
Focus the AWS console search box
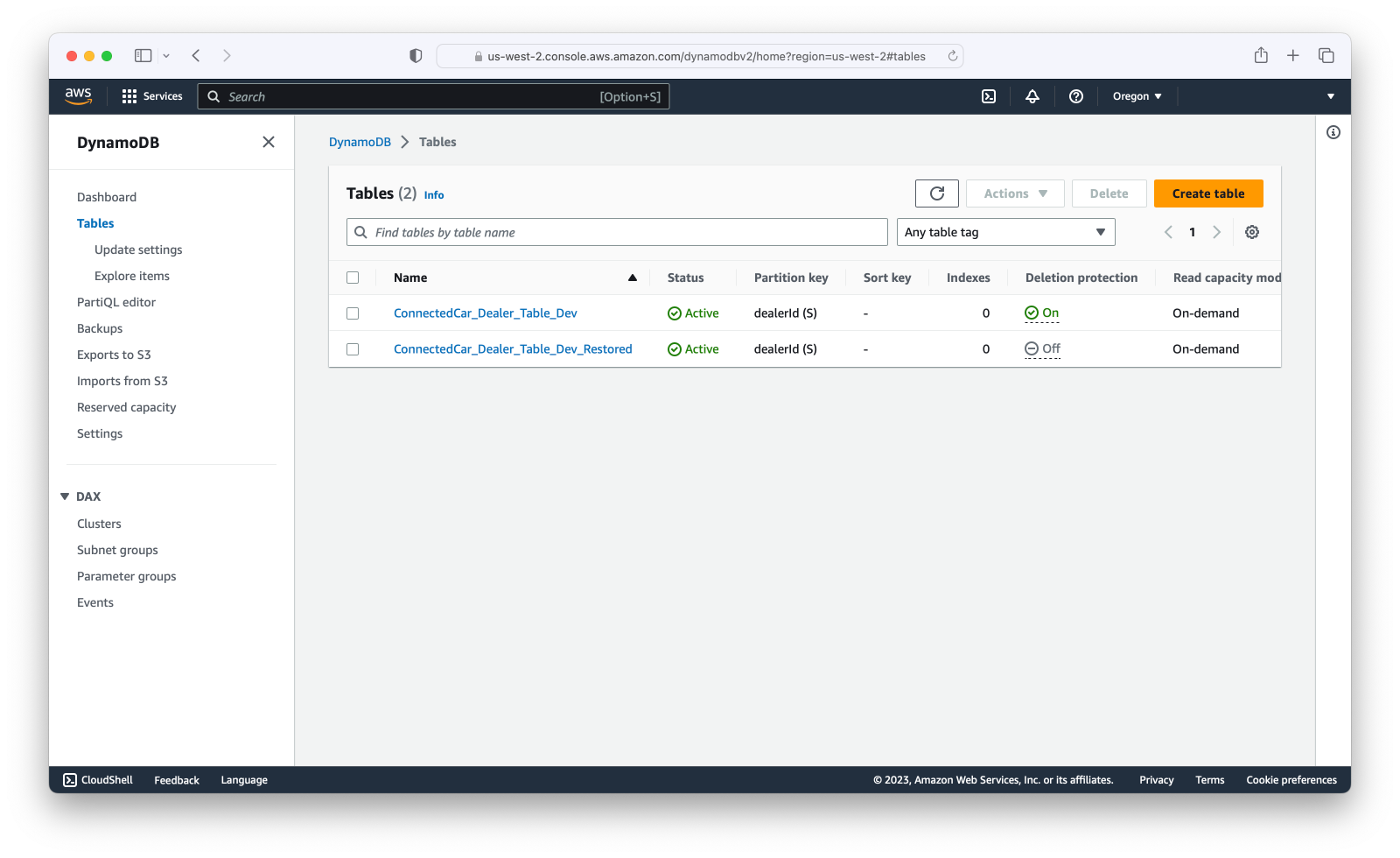pos(433,96)
